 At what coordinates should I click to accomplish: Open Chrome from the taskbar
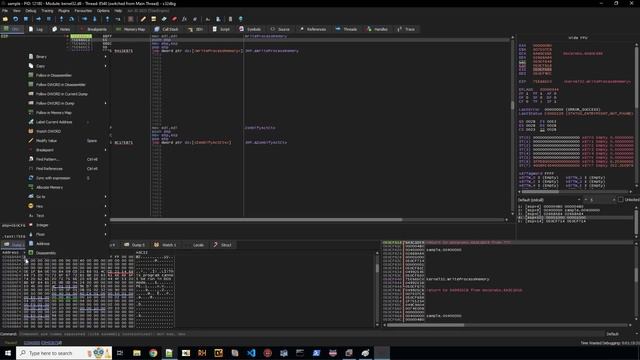click(x=153, y=353)
